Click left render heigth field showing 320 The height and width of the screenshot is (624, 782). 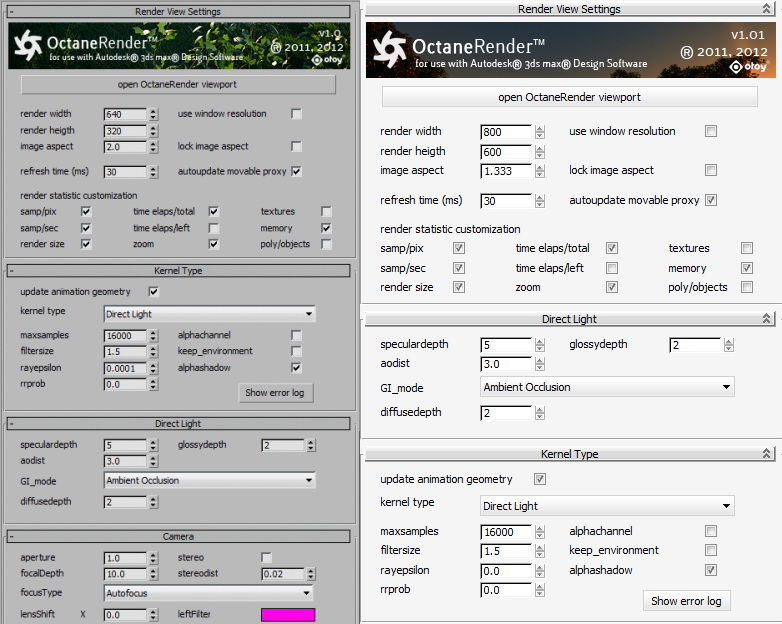126,131
